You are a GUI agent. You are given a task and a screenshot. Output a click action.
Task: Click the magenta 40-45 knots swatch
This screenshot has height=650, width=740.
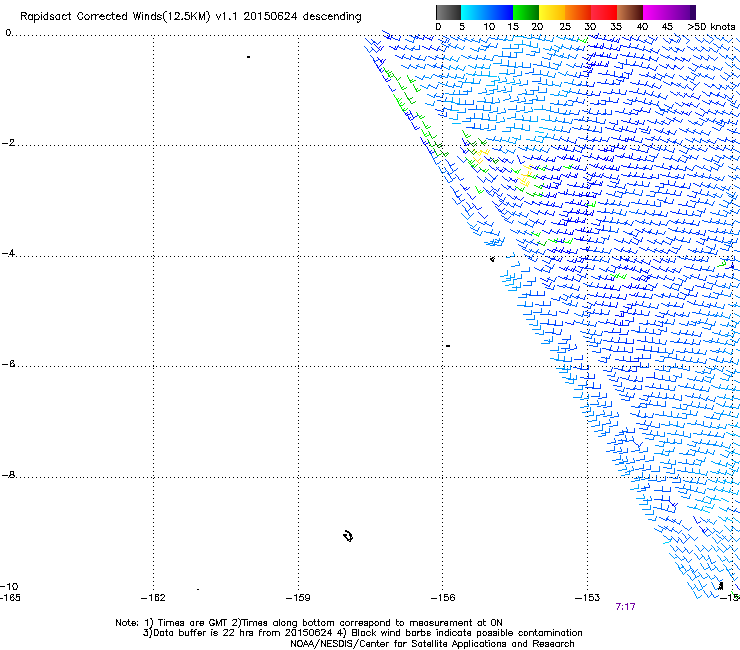656,12
